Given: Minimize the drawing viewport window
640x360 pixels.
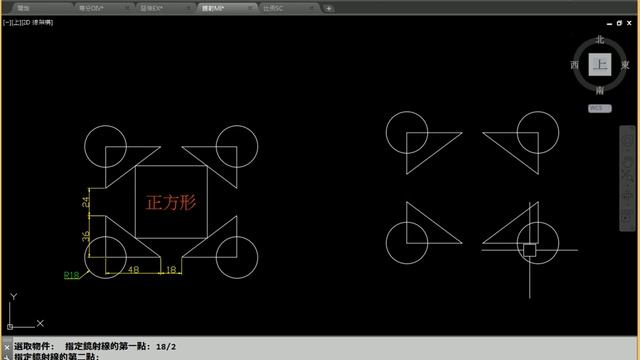Looking at the screenshot, I should tap(609, 24).
